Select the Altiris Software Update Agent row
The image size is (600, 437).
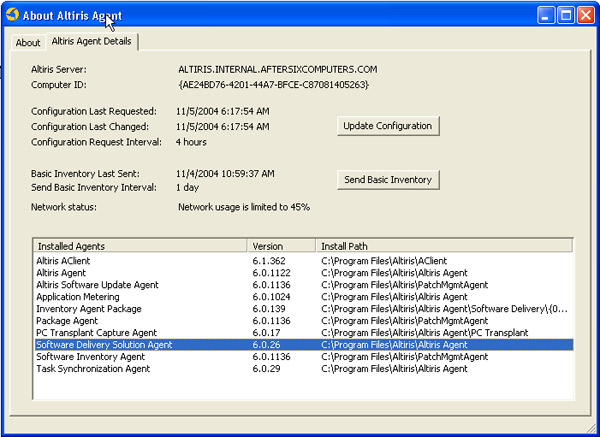tap(304, 285)
